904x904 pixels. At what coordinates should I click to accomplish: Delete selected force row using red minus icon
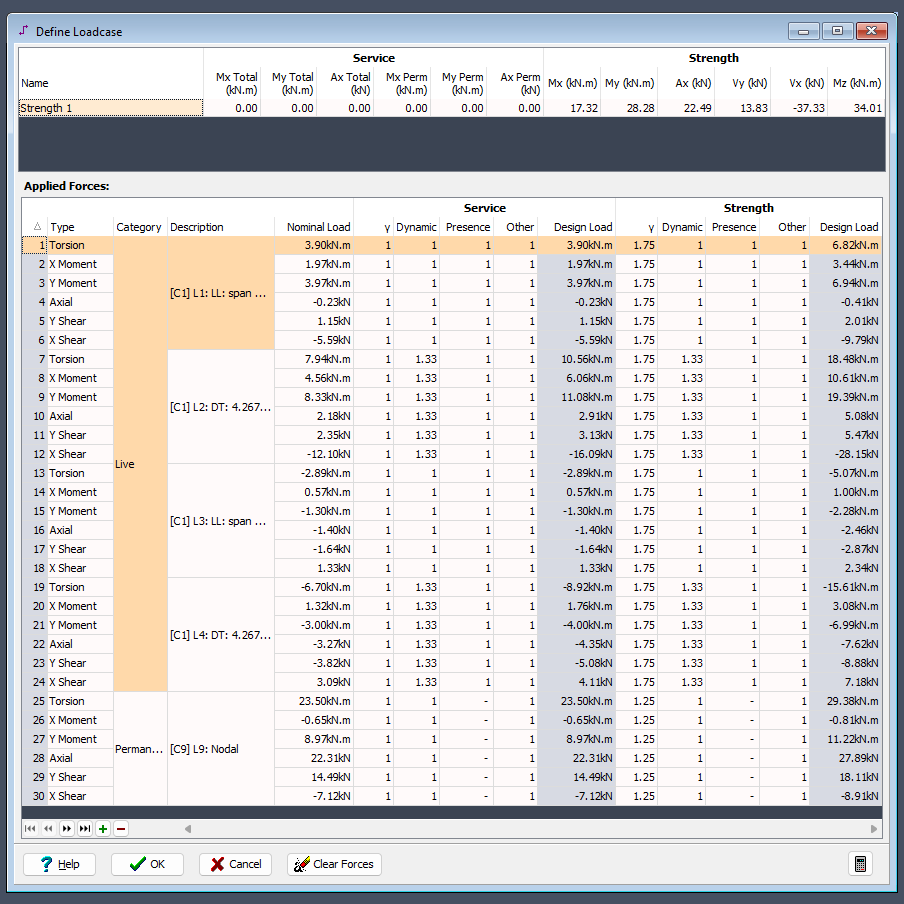coord(120,828)
